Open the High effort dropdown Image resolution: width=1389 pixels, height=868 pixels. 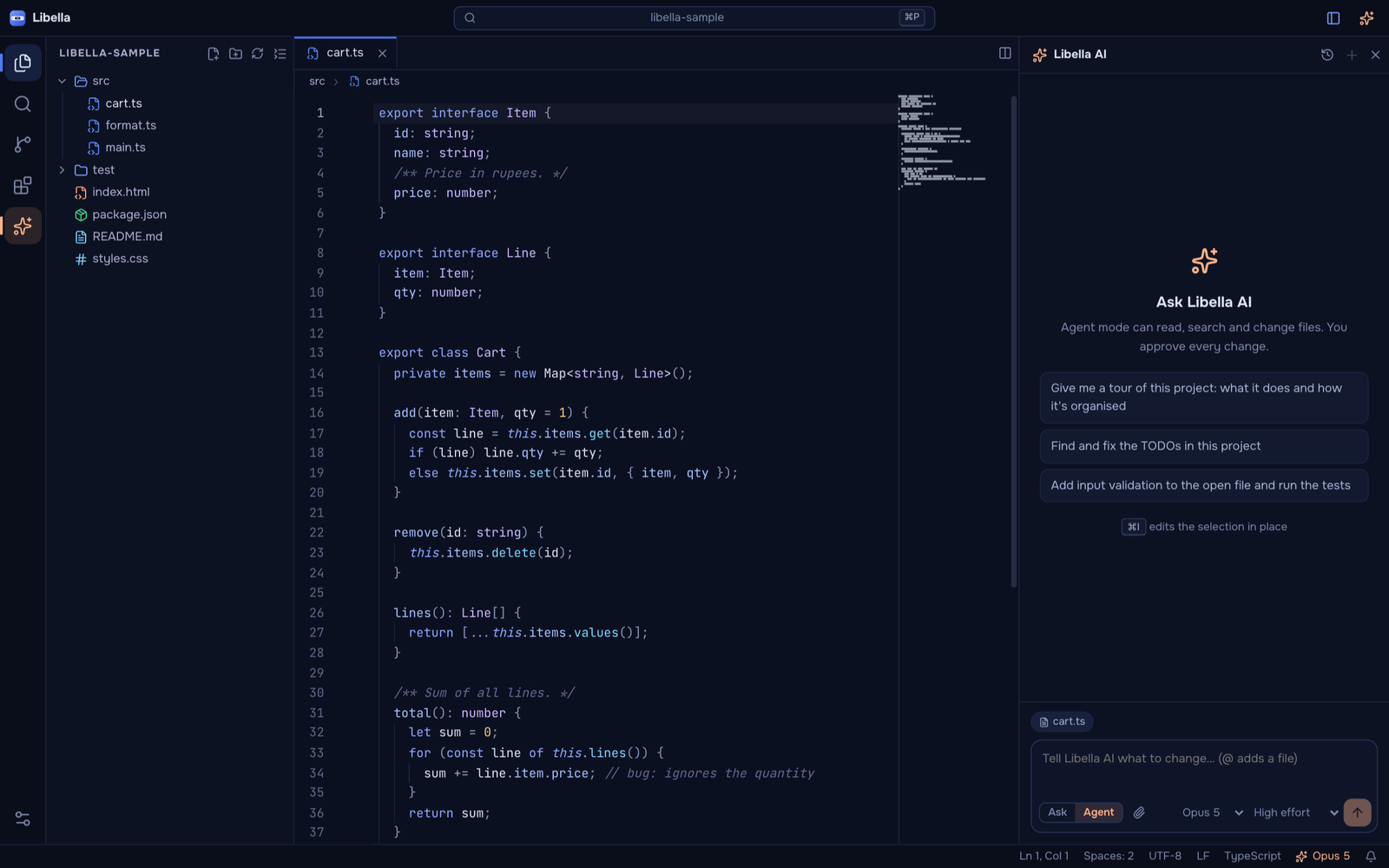coord(1295,812)
